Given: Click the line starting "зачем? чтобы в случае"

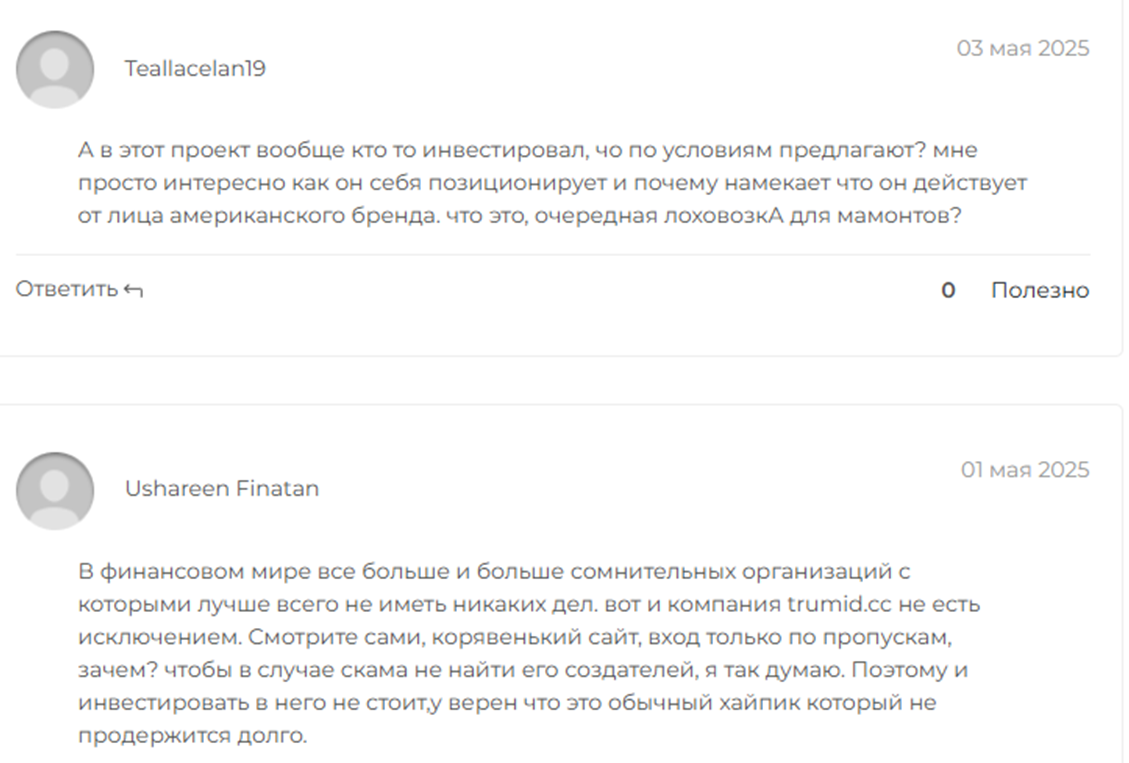Looking at the screenshot, I should tap(522, 669).
